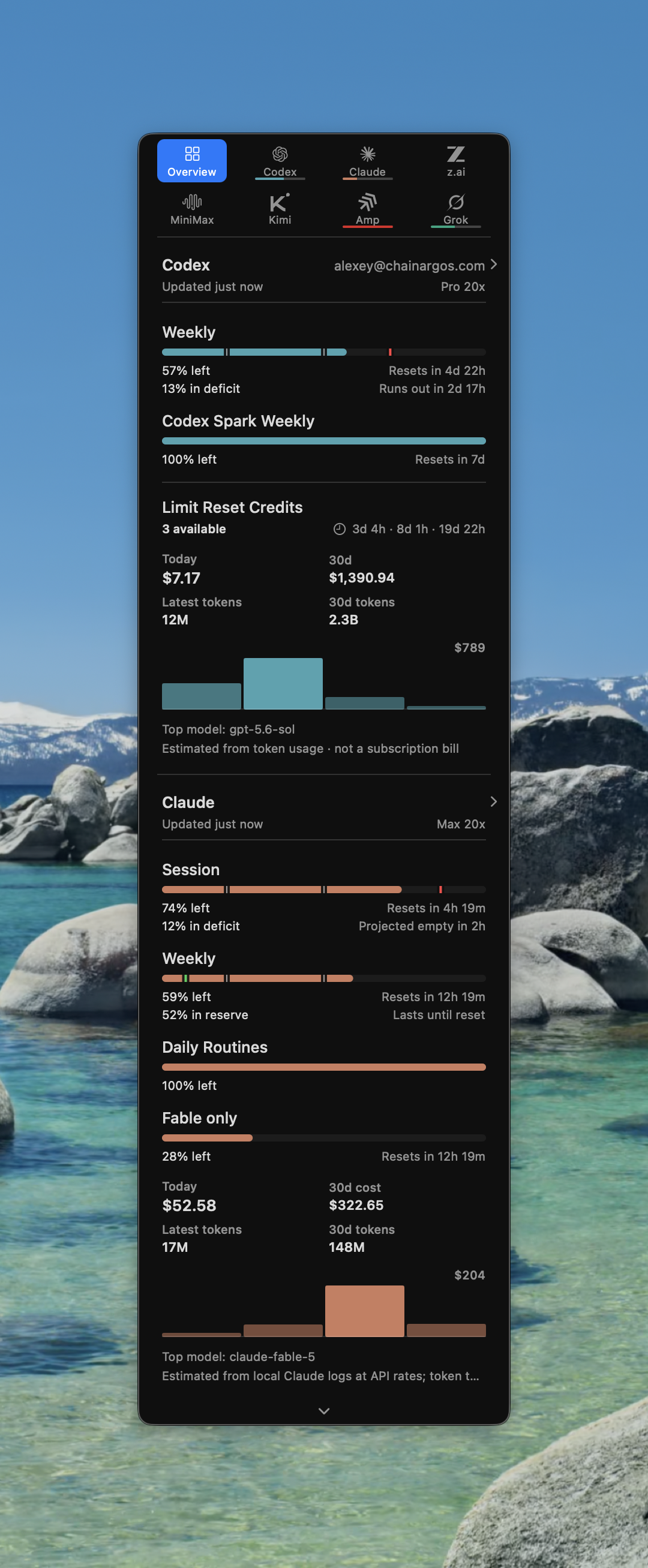Viewport: 648px width, 1568px height.
Task: Click '59% left' under Claude Weekly
Action: 187,997
